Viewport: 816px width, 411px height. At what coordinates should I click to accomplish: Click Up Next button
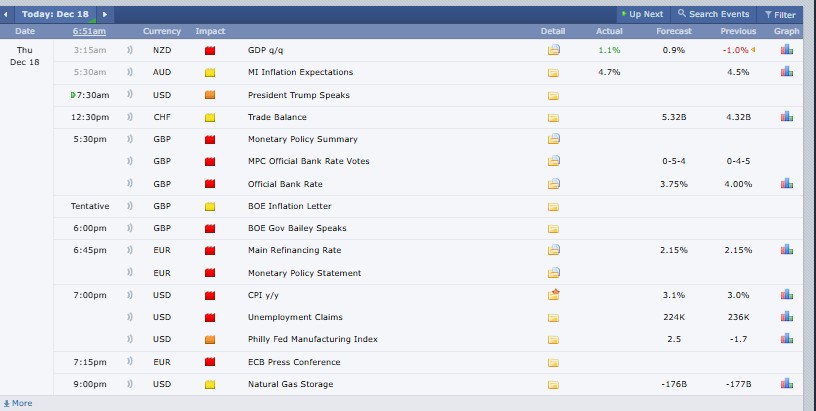642,15
